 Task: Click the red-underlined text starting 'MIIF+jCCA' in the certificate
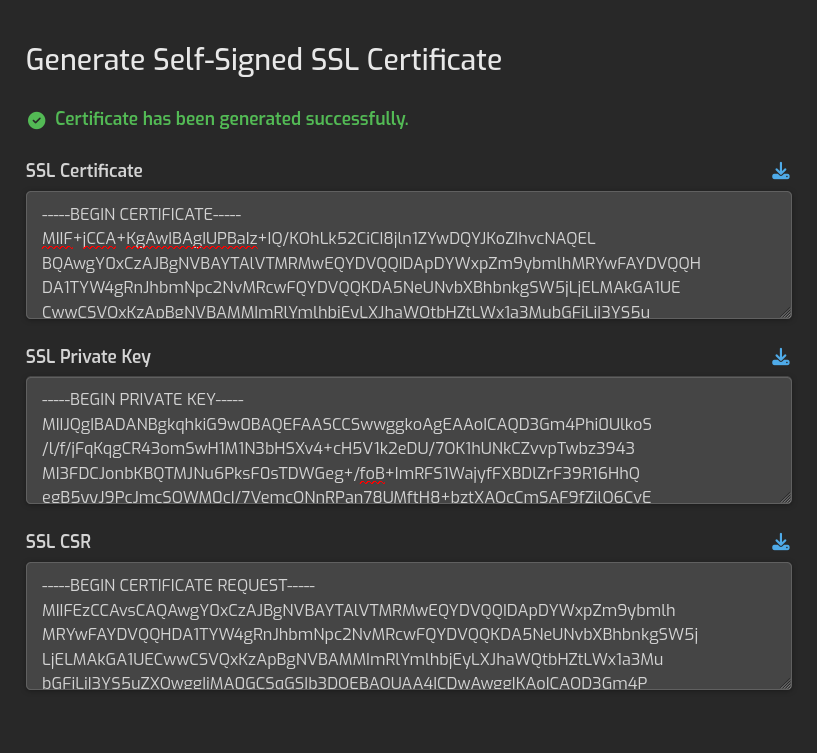pos(150,238)
